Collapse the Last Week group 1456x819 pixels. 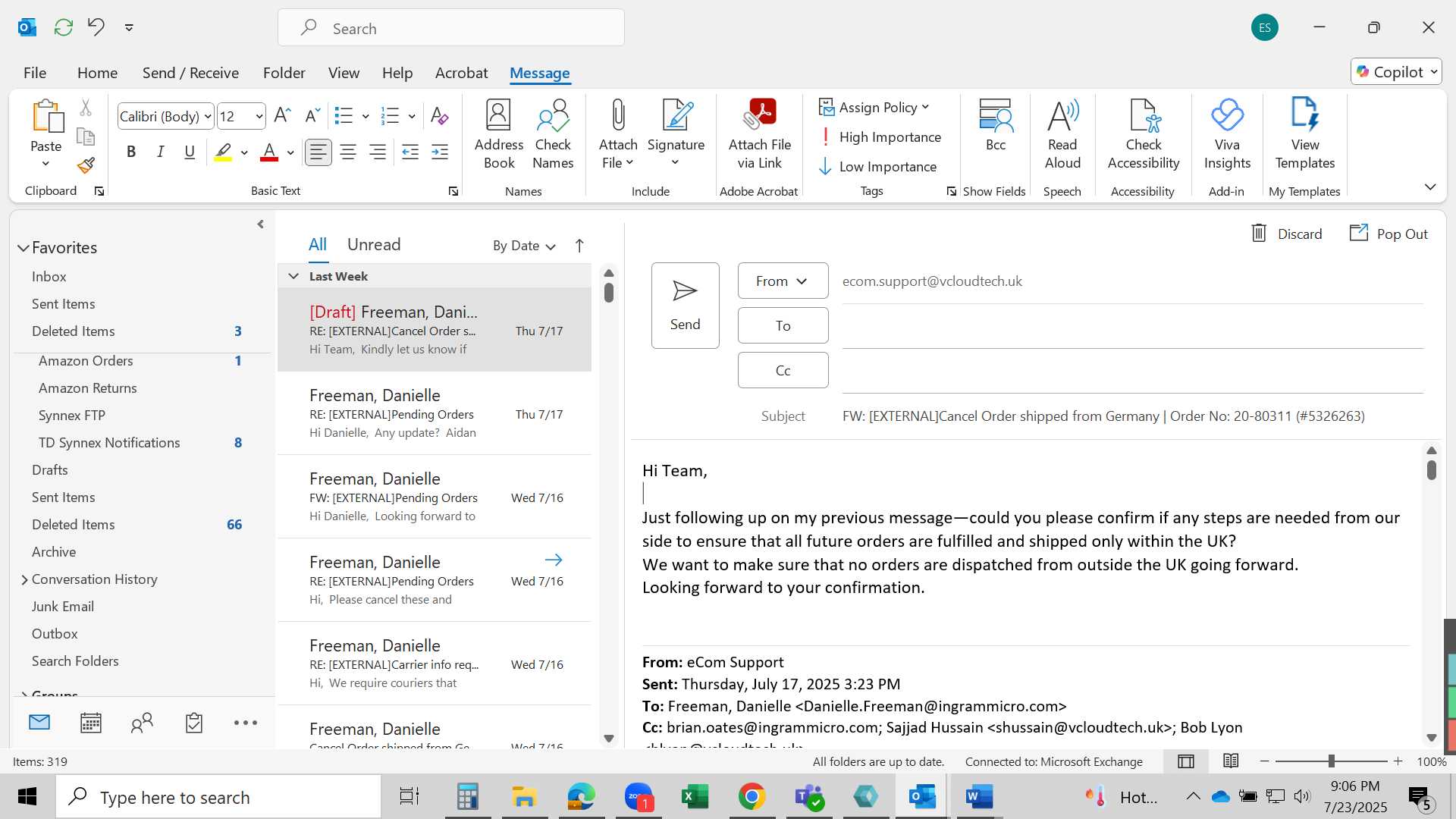293,276
